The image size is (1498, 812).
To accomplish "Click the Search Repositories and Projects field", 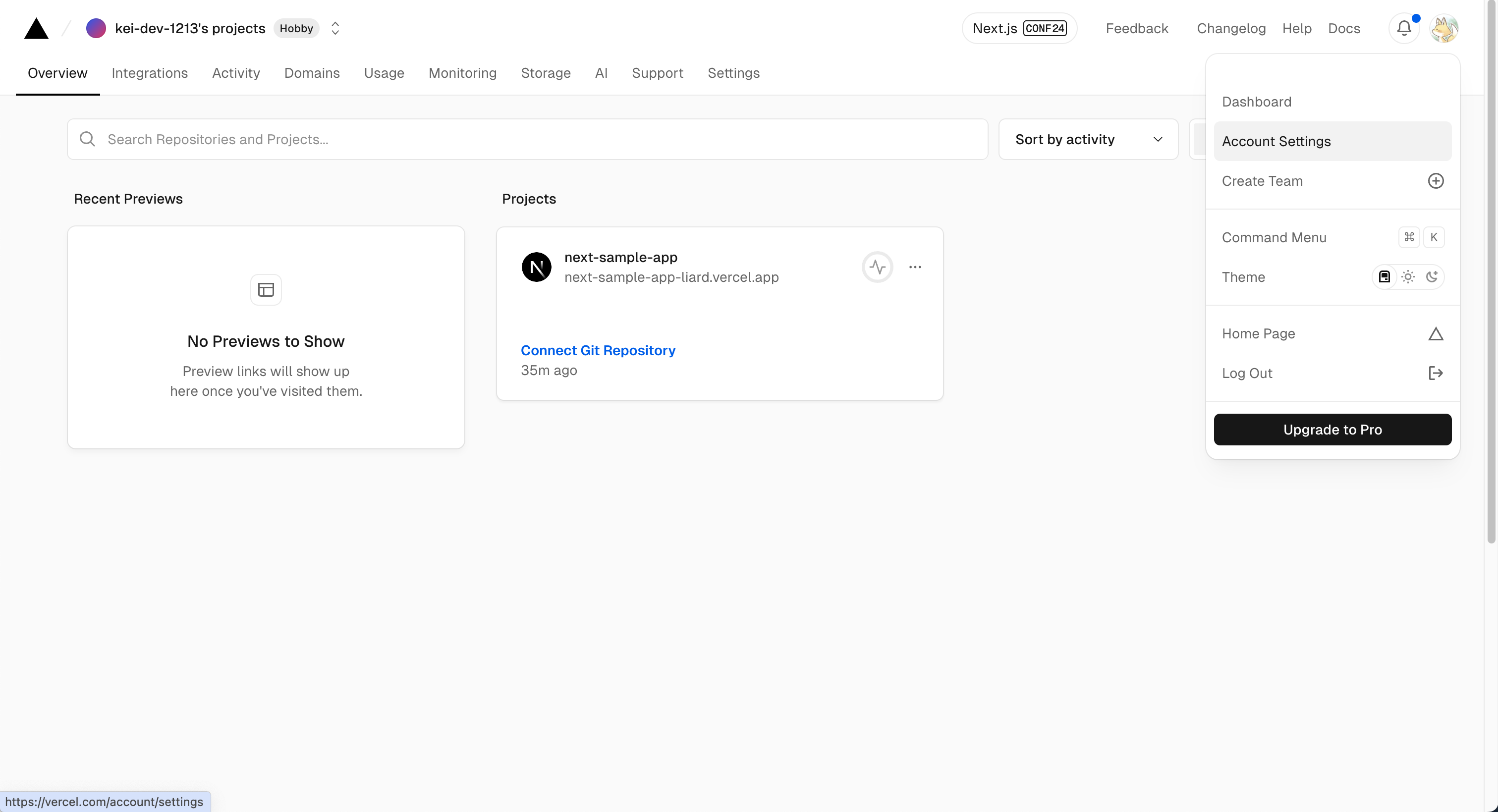I will pos(527,140).
